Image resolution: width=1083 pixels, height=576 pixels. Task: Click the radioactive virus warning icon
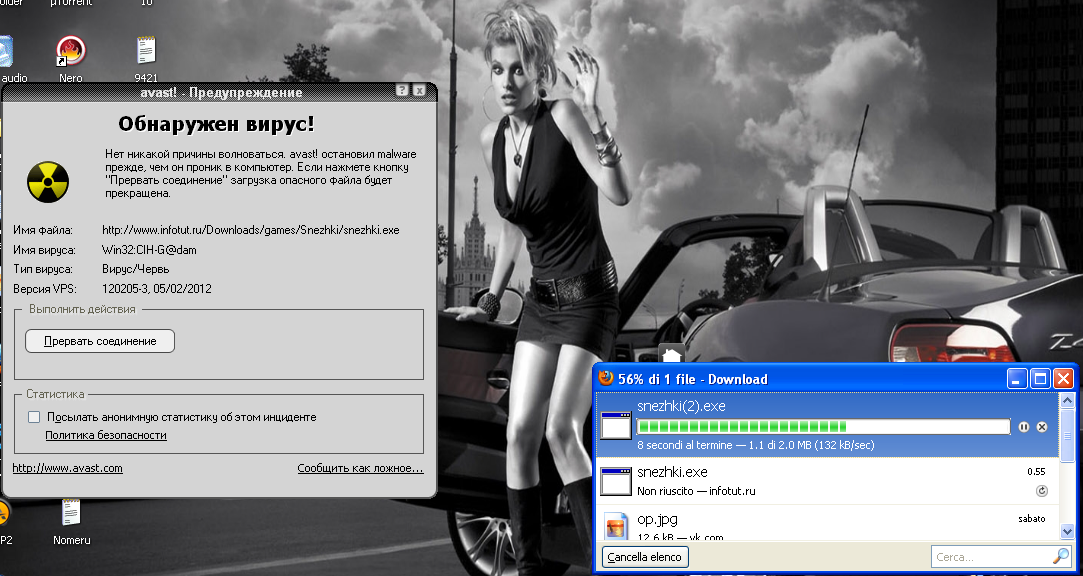click(48, 182)
